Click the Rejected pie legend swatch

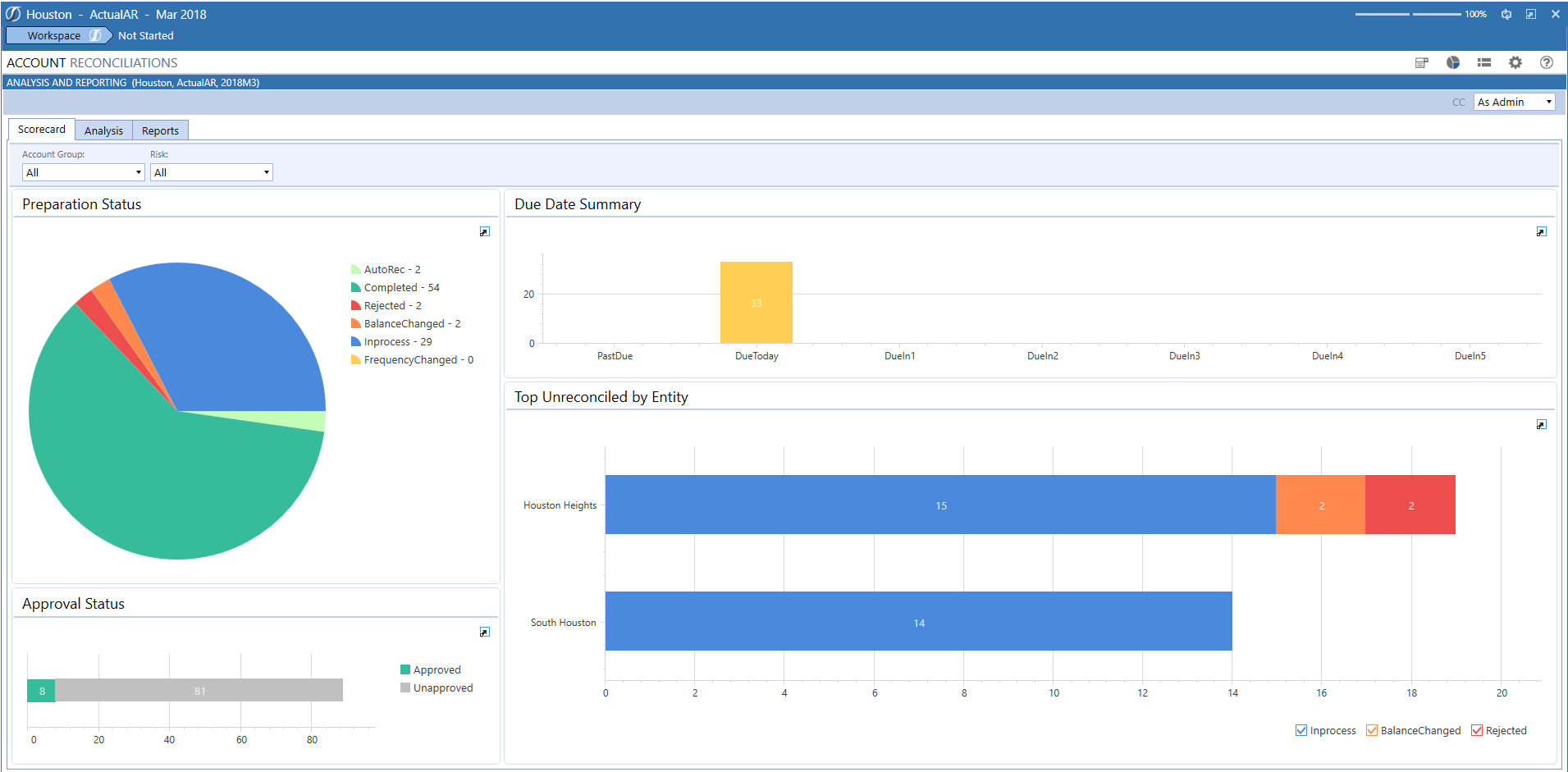point(356,305)
